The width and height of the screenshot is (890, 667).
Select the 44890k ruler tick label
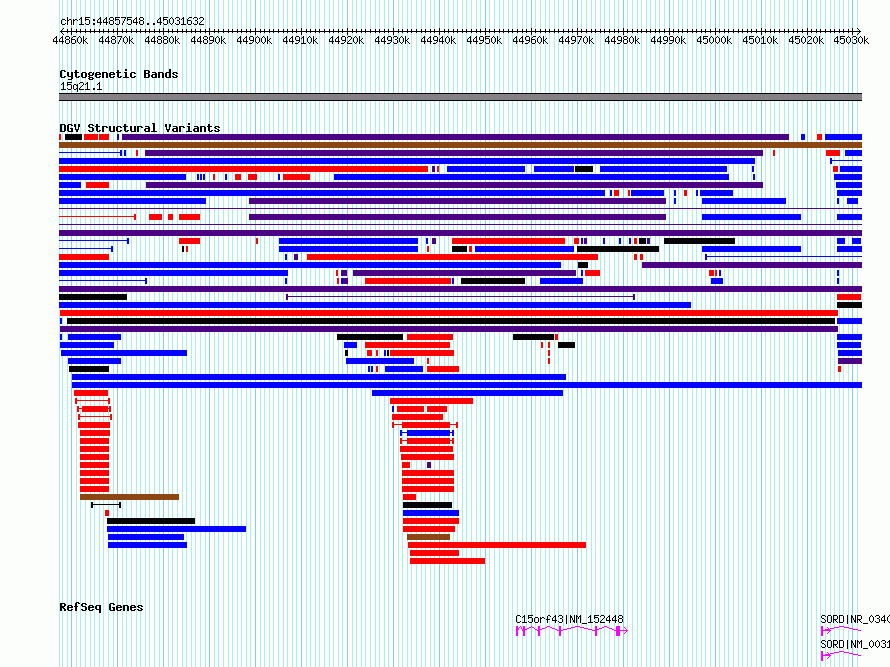point(208,40)
